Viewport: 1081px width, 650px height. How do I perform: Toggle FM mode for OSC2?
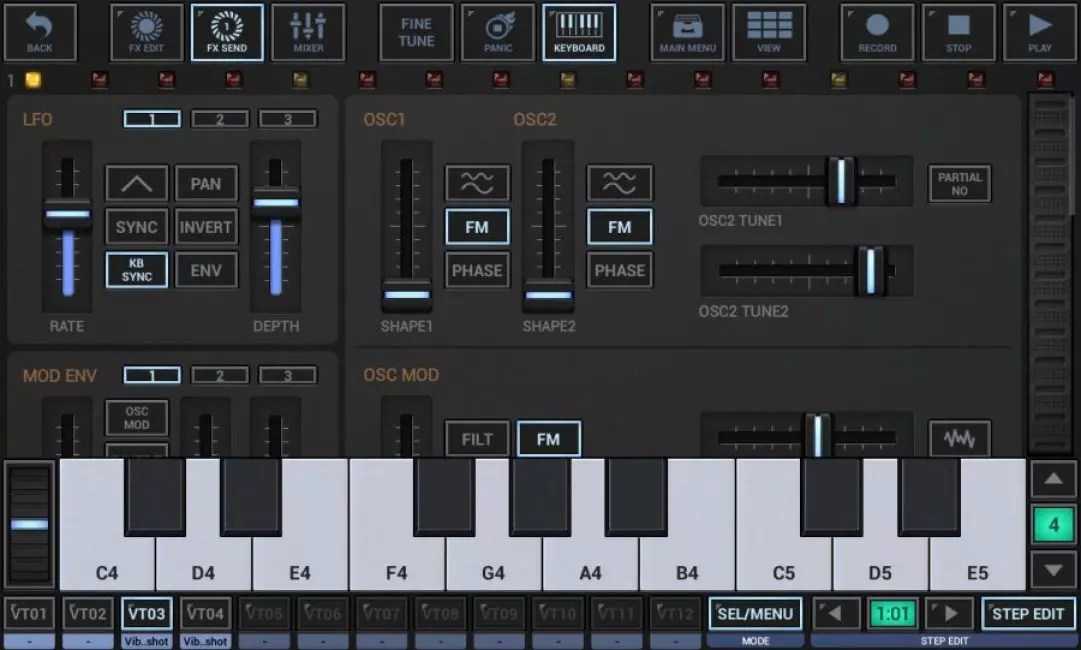(x=619, y=227)
